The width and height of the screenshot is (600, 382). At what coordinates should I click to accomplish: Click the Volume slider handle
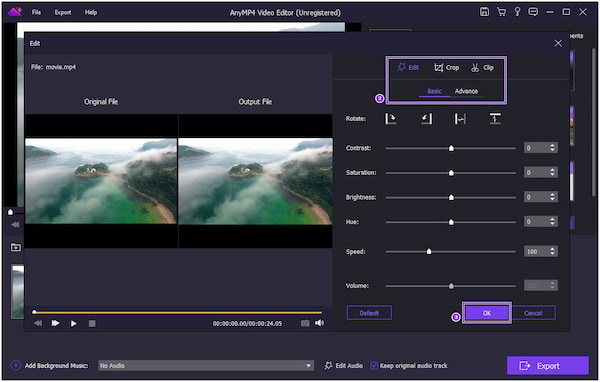(x=451, y=286)
